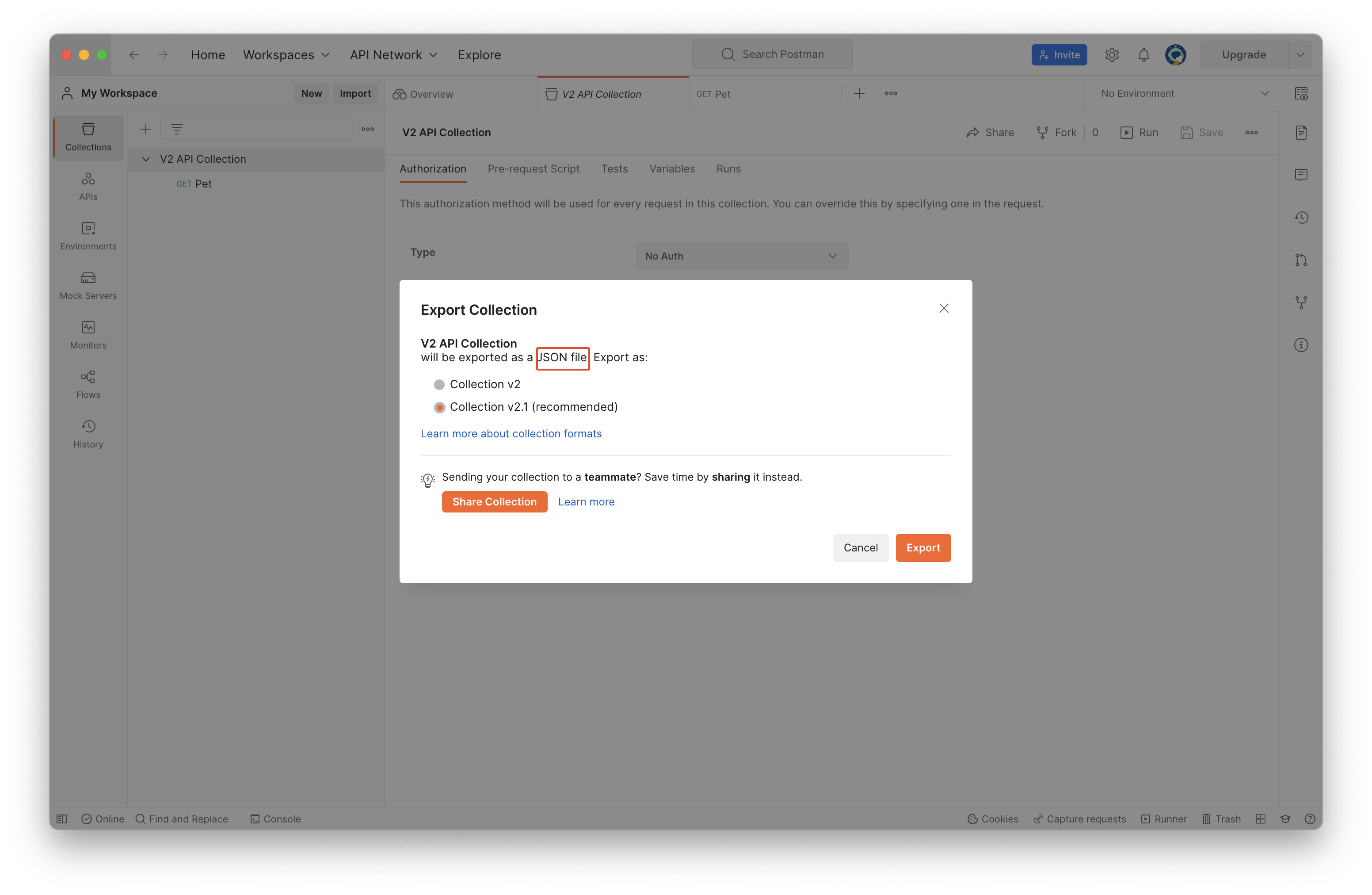Open the settings gear icon

coord(1112,55)
